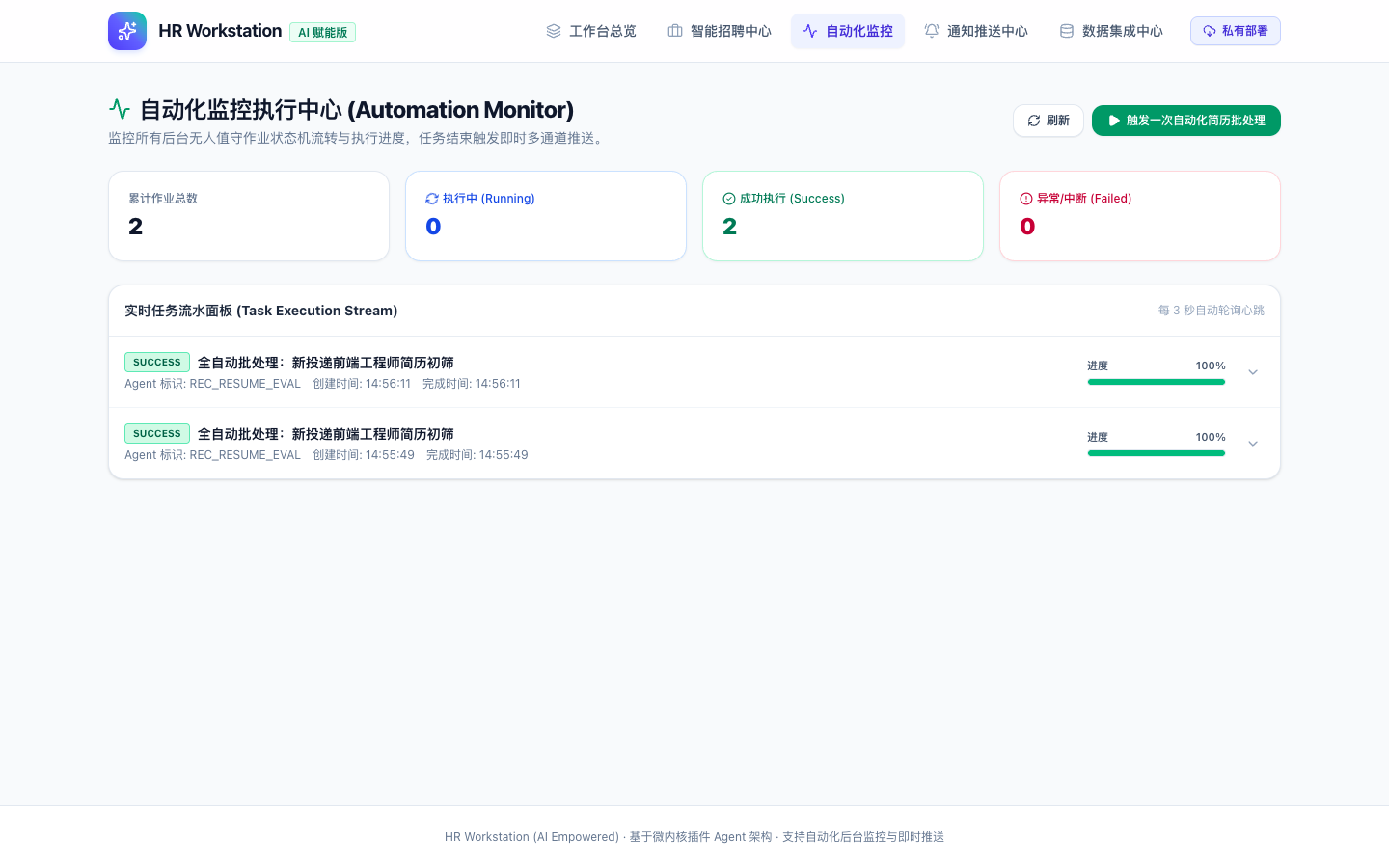The image size is (1389, 868).
Task: Click the progress bar of the 14:55:49 task
Action: pyautogui.click(x=1157, y=453)
